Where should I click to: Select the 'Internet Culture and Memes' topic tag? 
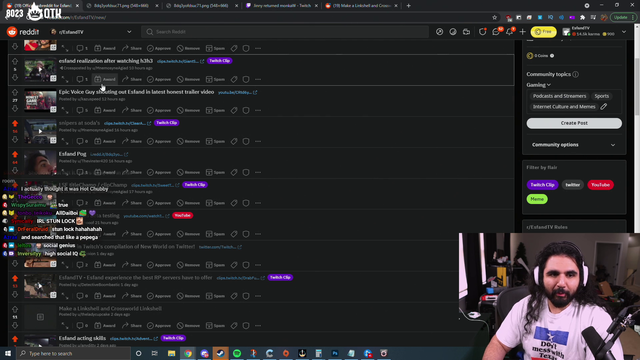click(x=564, y=107)
